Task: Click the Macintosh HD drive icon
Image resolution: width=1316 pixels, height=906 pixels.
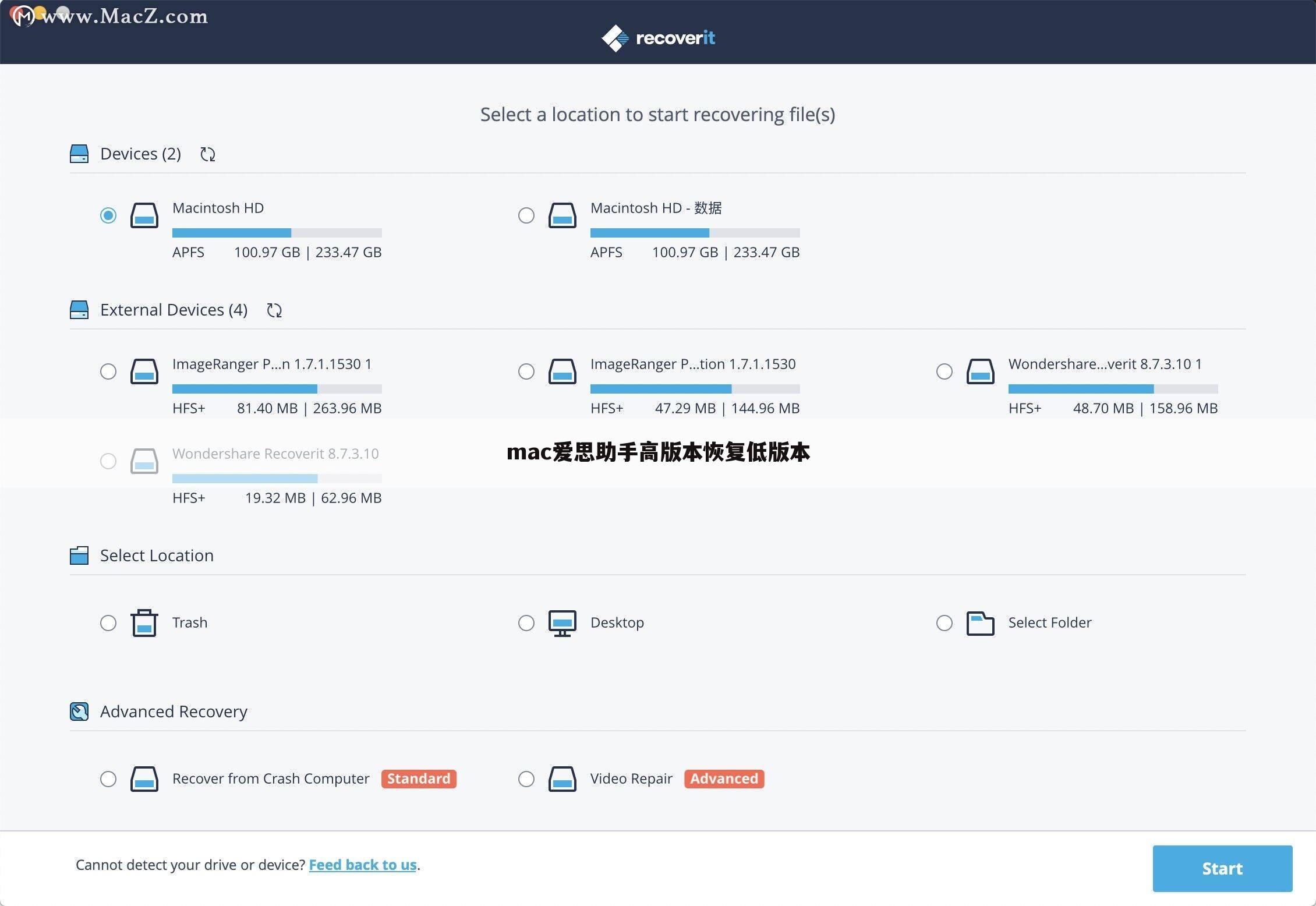Action: tap(144, 215)
